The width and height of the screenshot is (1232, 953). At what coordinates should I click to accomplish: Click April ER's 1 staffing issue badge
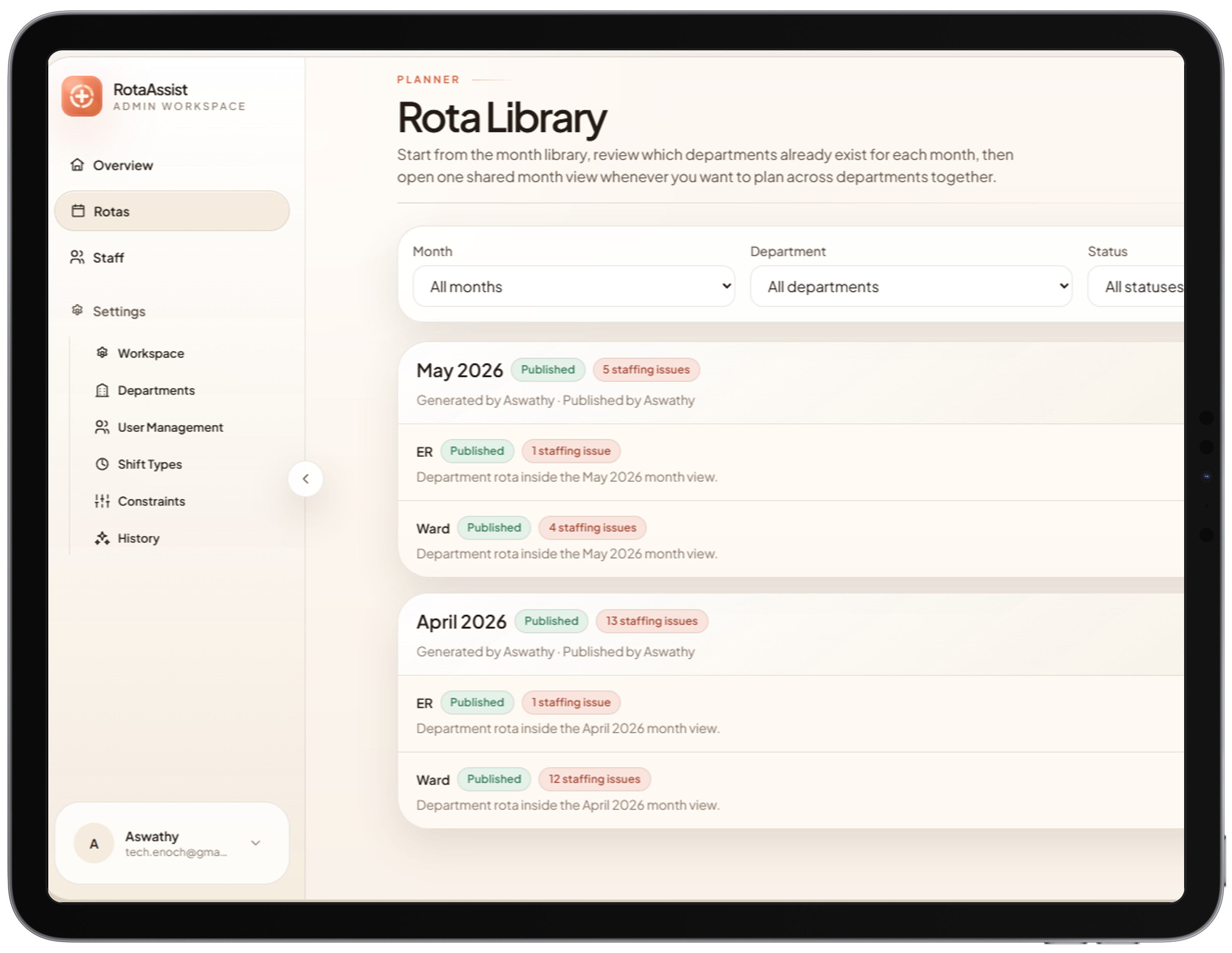571,702
